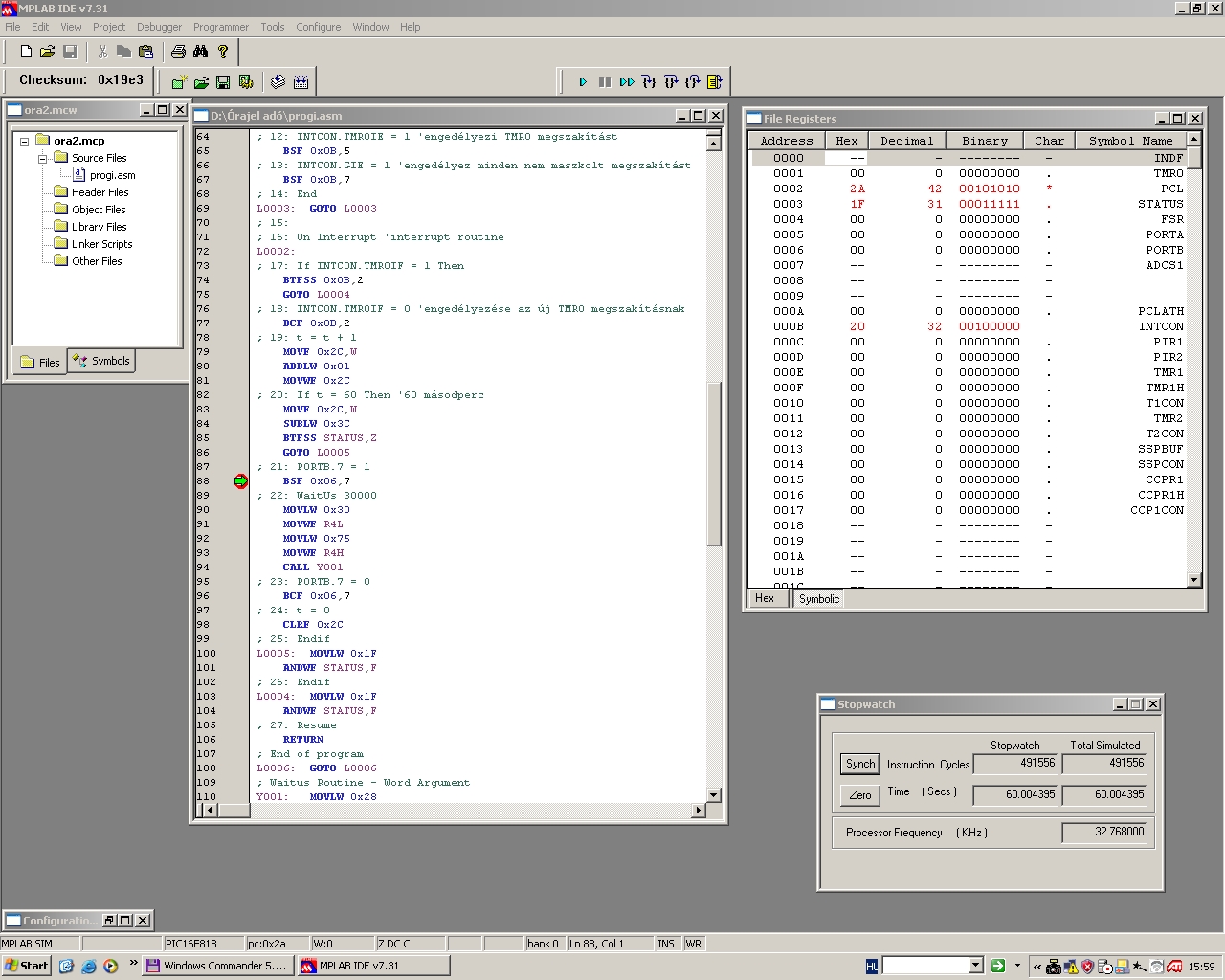This screenshot has height=980, width=1225.
Task: Click the Print icon in toolbar
Action: 178,52
